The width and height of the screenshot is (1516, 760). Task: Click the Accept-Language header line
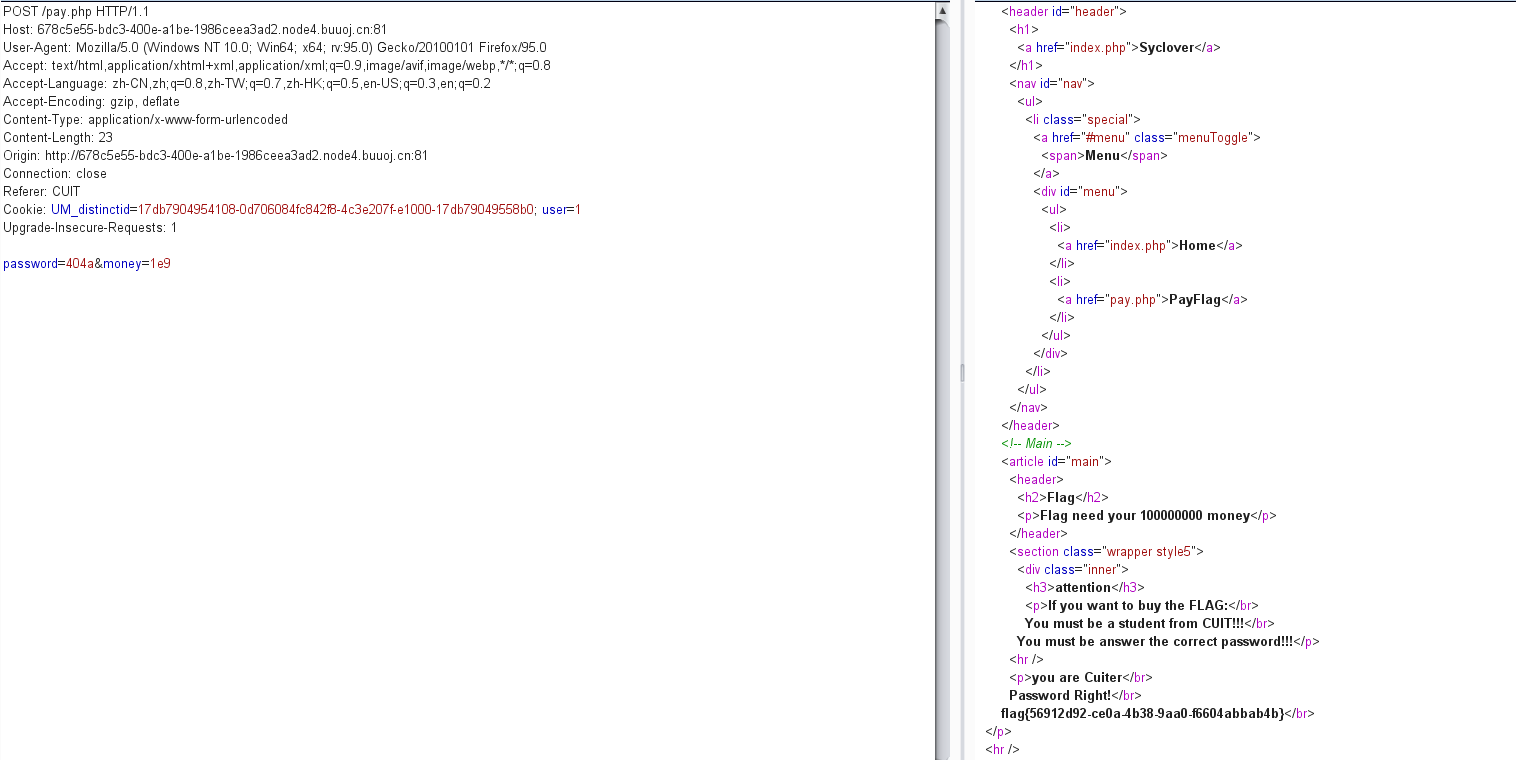pyautogui.click(x=247, y=84)
